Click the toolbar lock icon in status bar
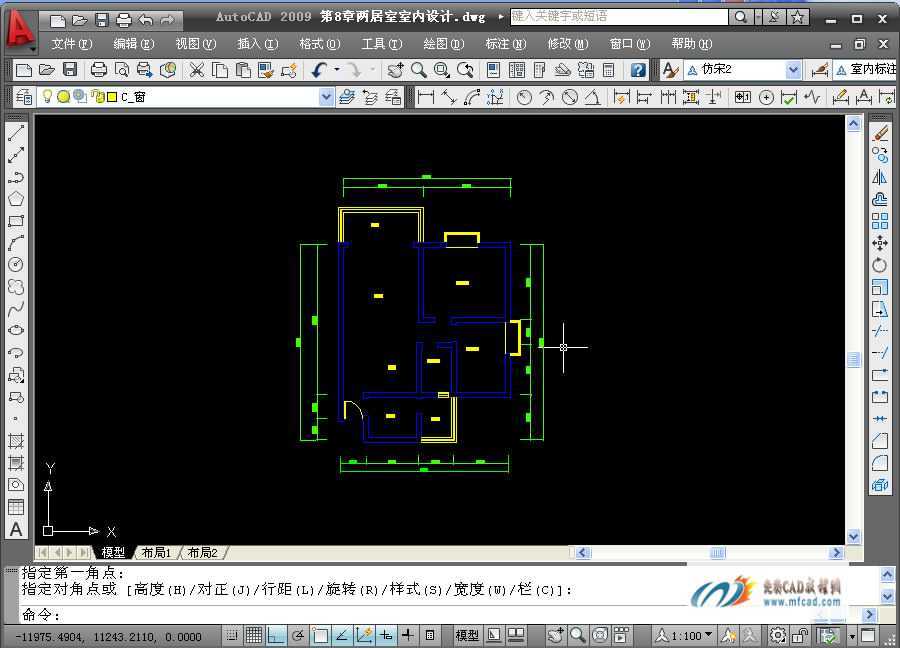This screenshot has height=648, width=900. click(800, 635)
